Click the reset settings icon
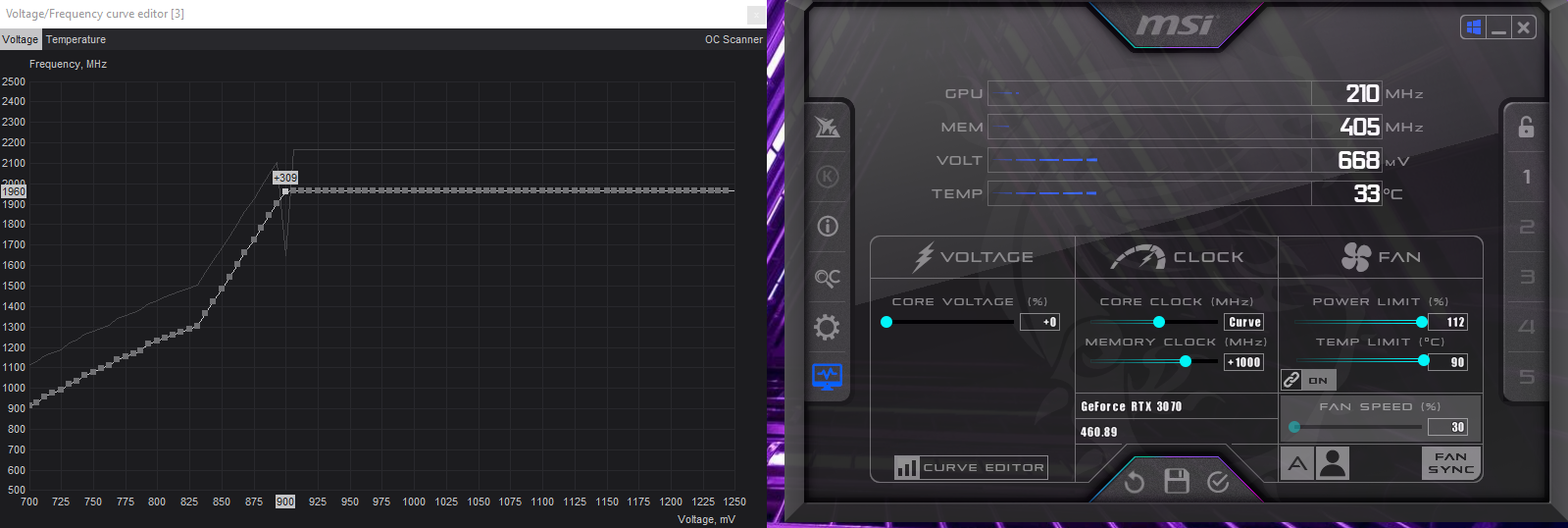The width and height of the screenshot is (1568, 528). coord(1135,482)
